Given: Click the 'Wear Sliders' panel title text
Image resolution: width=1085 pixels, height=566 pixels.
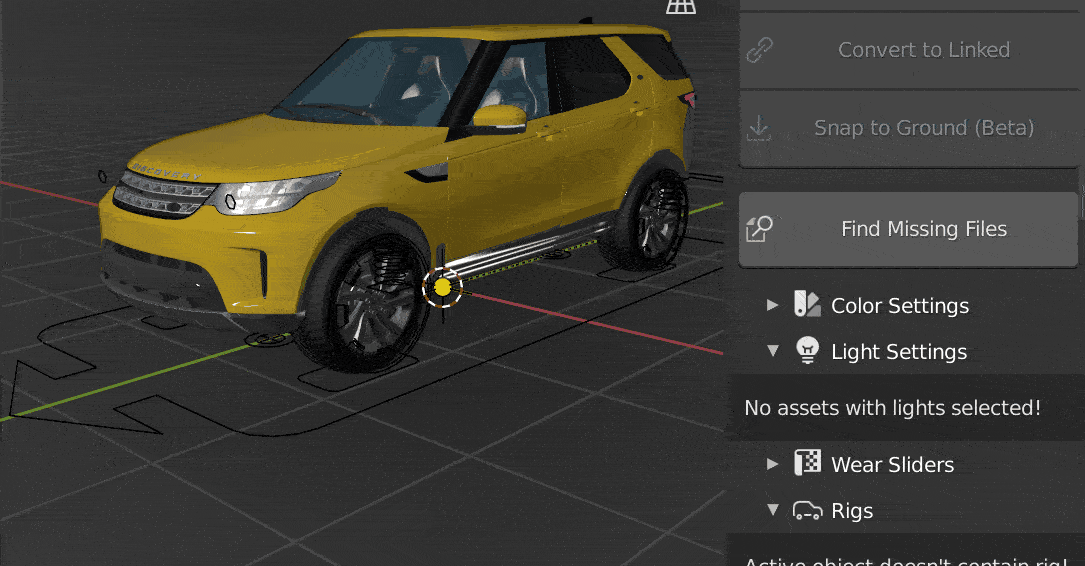Looking at the screenshot, I should pyautogui.click(x=893, y=464).
